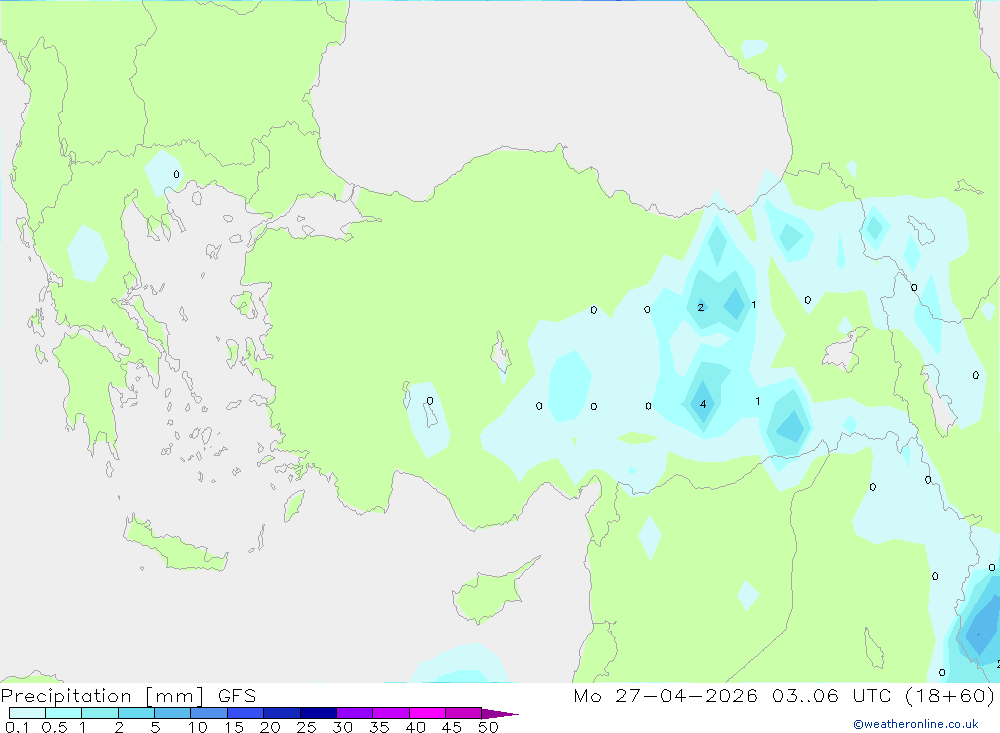Image resolution: width=1000 pixels, height=733 pixels.
Task: Click the 0.1–0.5 mm legend color swatch
Action: 27,713
